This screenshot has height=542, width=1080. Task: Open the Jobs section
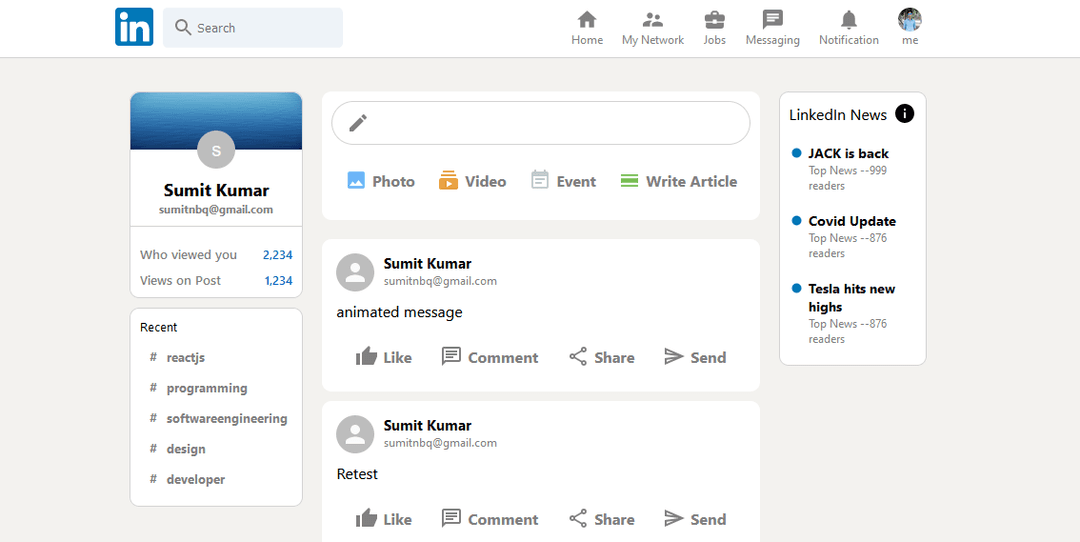714,28
